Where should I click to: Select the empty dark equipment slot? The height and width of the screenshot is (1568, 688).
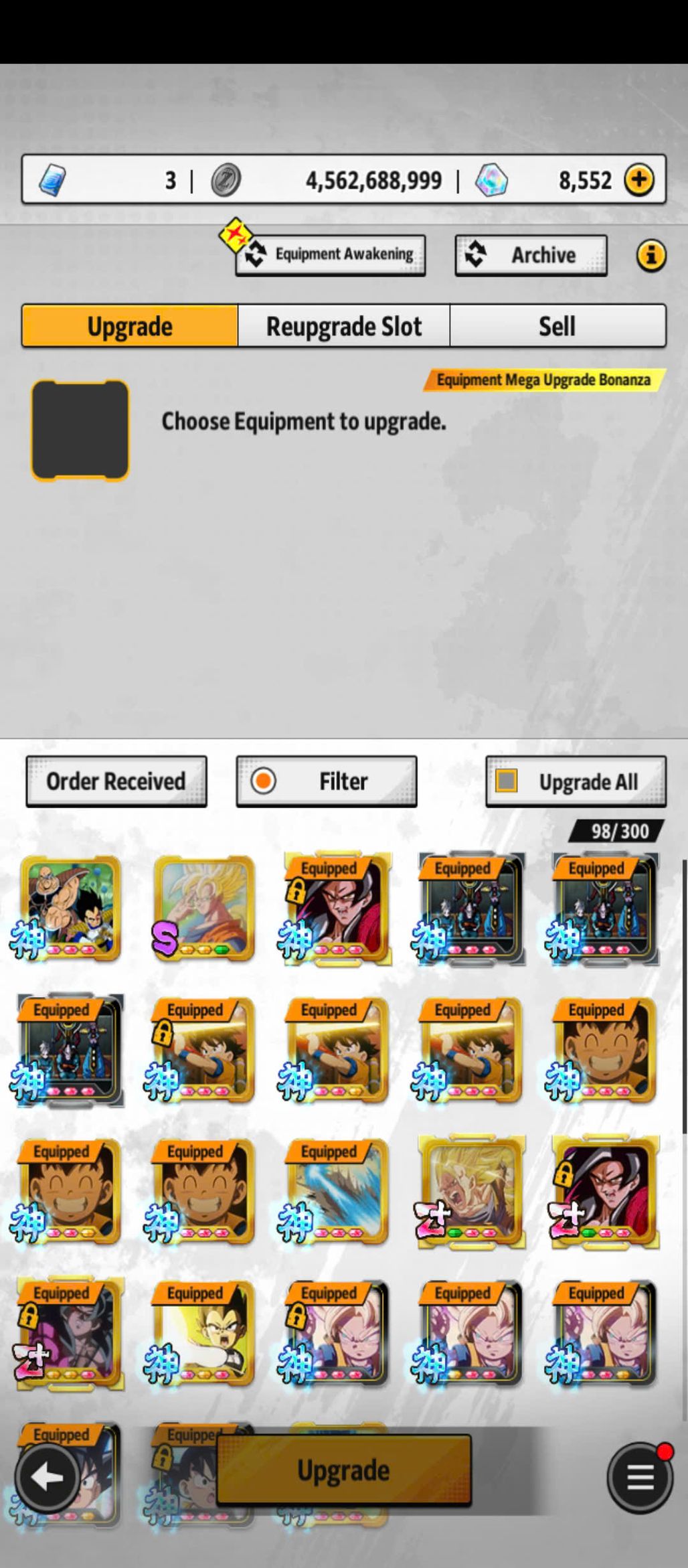[80, 430]
